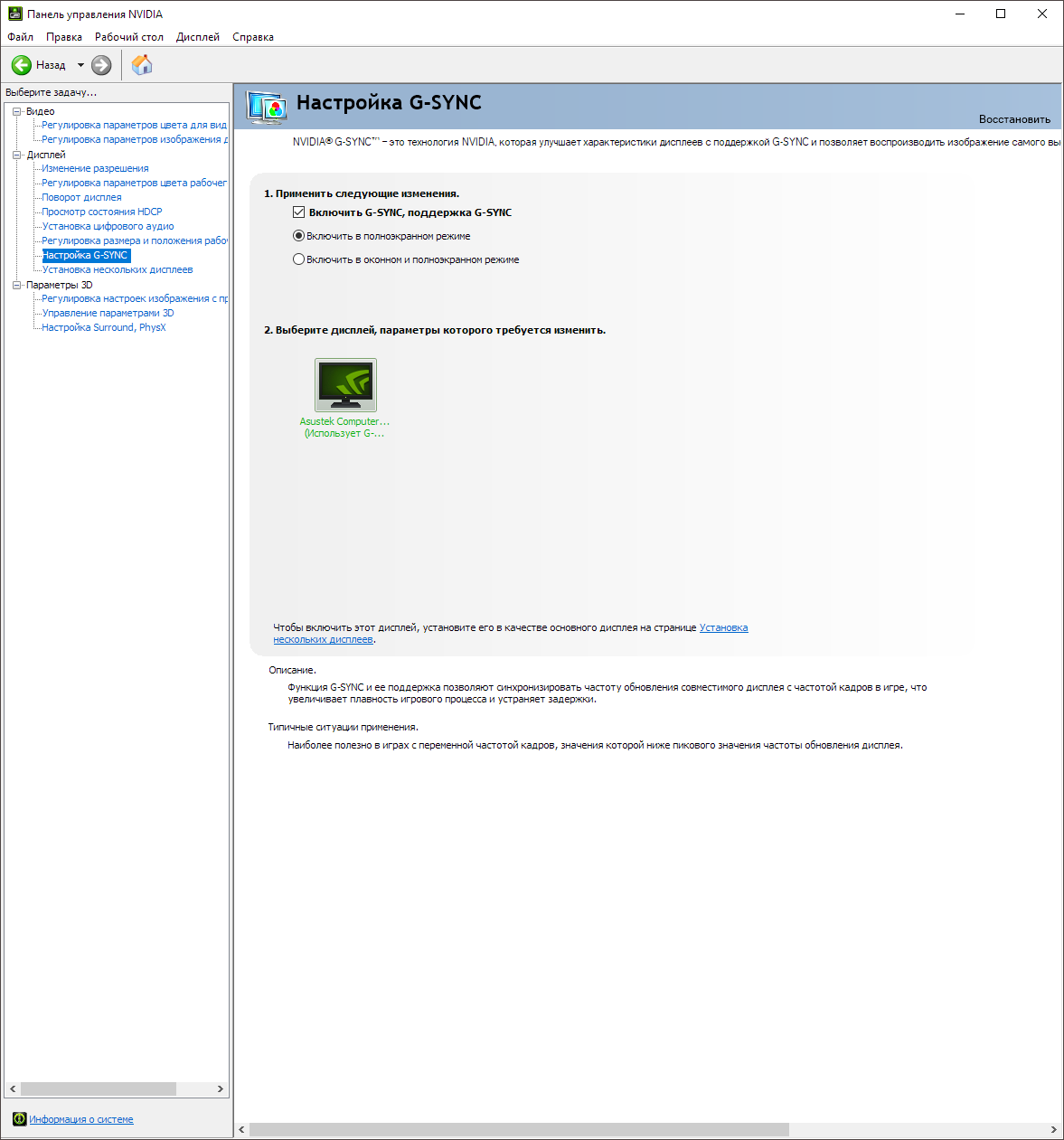The image size is (1064, 1140).
Task: Collapse the Видео tree node
Action: point(16,111)
